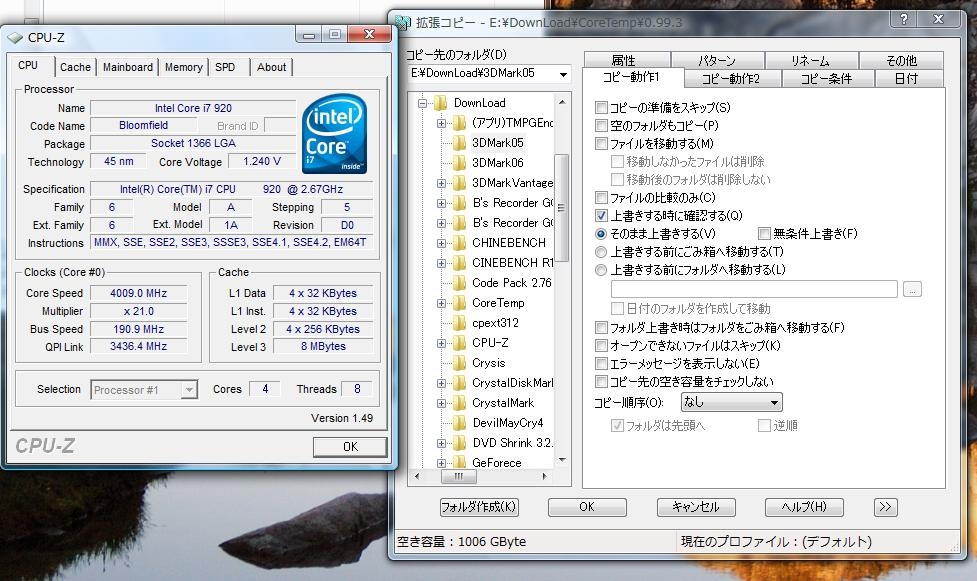Expand the CoreTemp folder node

[441, 304]
